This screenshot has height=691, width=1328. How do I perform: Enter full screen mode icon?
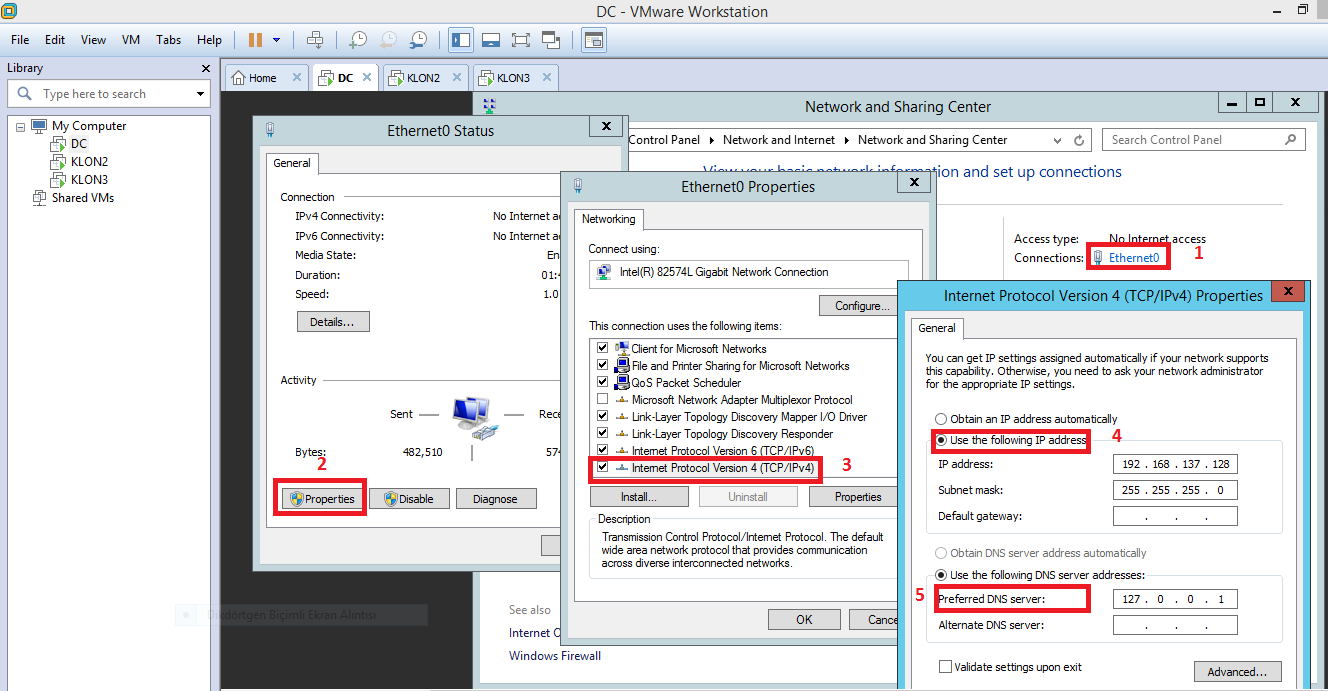(520, 40)
